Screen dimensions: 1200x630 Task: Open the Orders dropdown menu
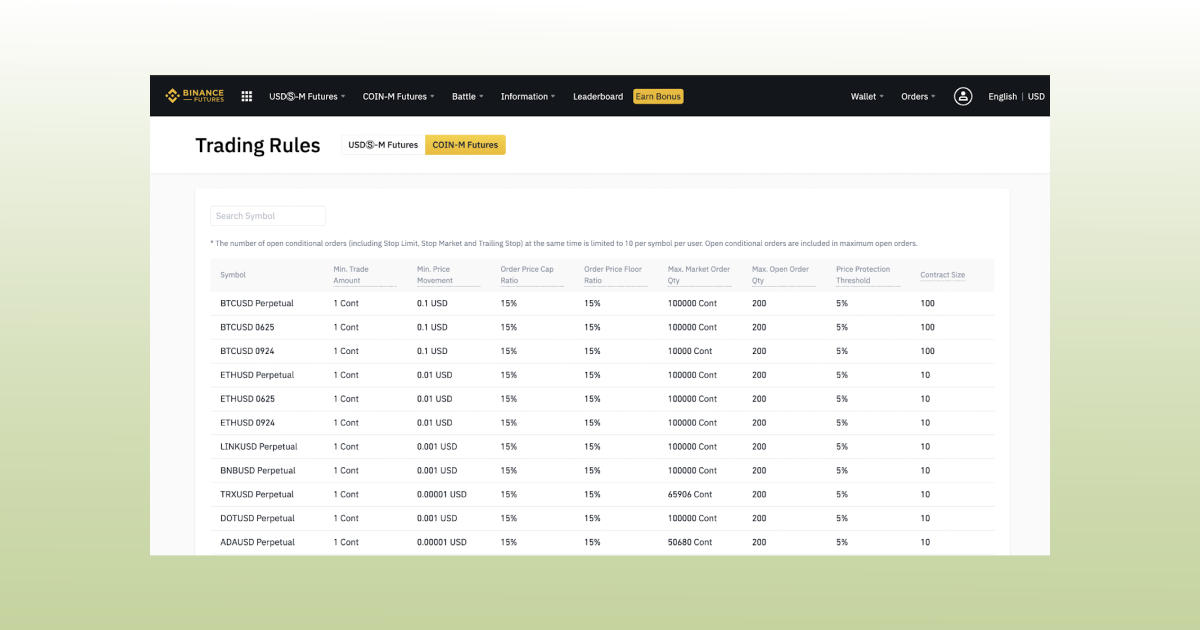917,96
